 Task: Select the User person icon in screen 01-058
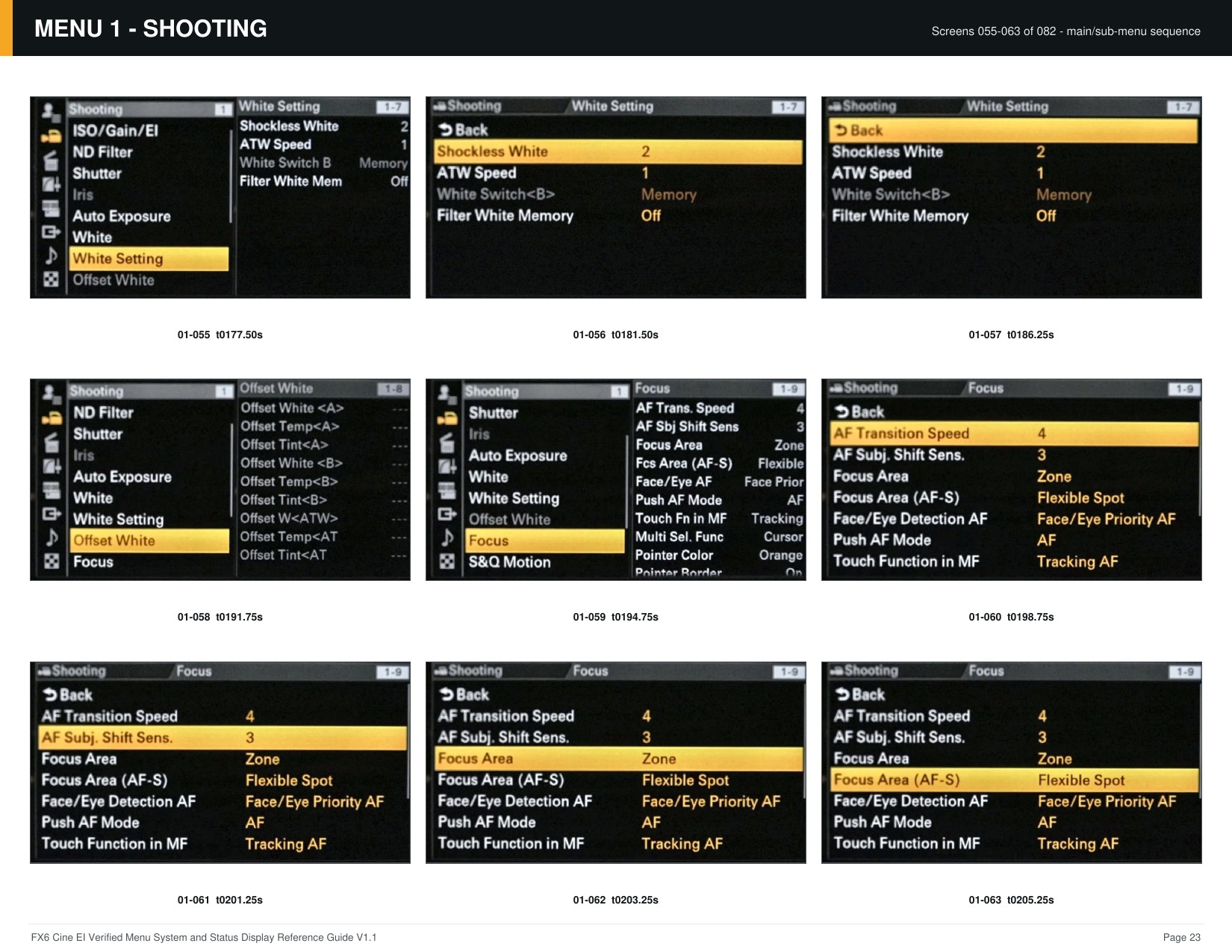tap(52, 394)
